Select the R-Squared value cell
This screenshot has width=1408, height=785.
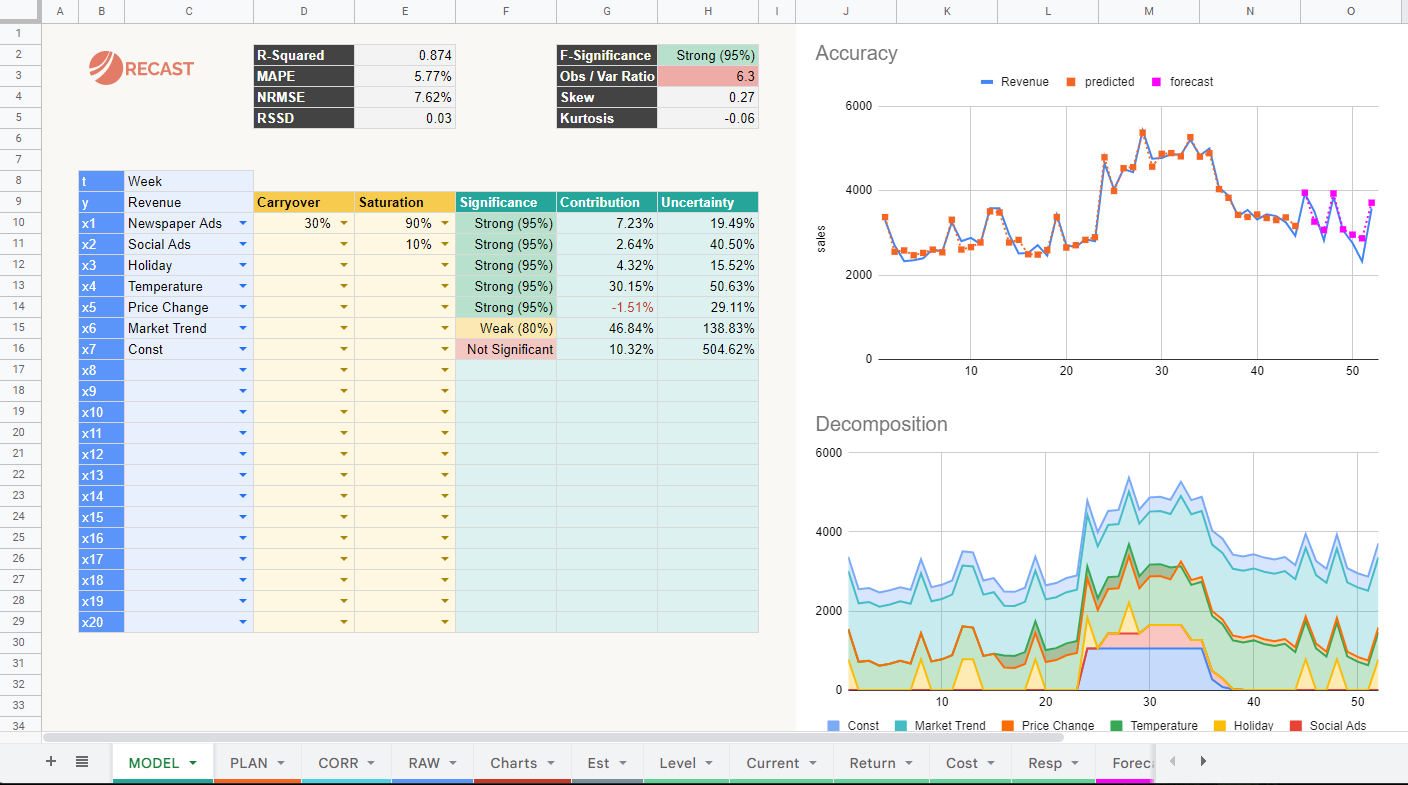[405, 56]
